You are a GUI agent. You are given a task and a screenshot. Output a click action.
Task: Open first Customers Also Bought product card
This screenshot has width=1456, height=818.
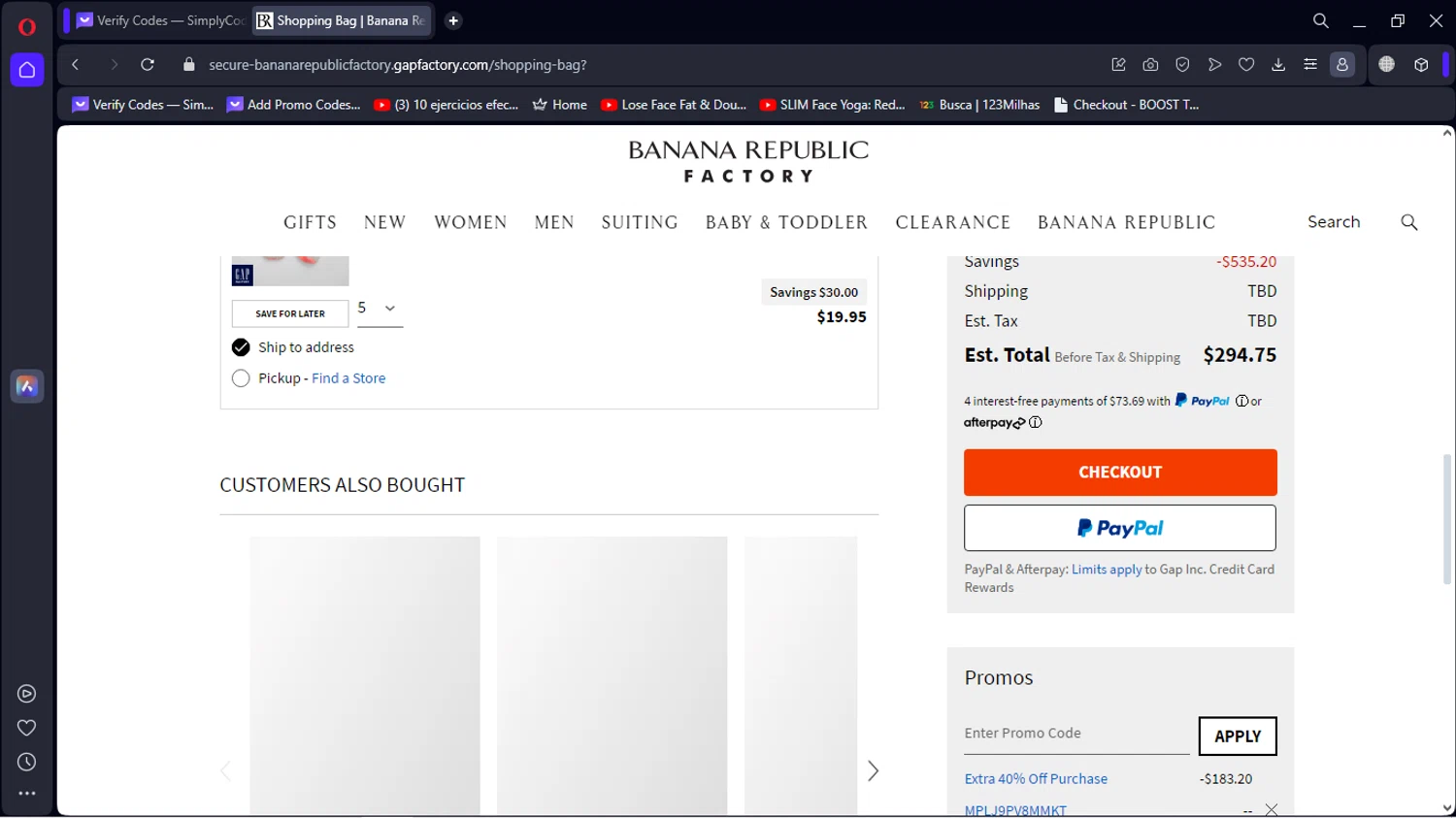[365, 675]
